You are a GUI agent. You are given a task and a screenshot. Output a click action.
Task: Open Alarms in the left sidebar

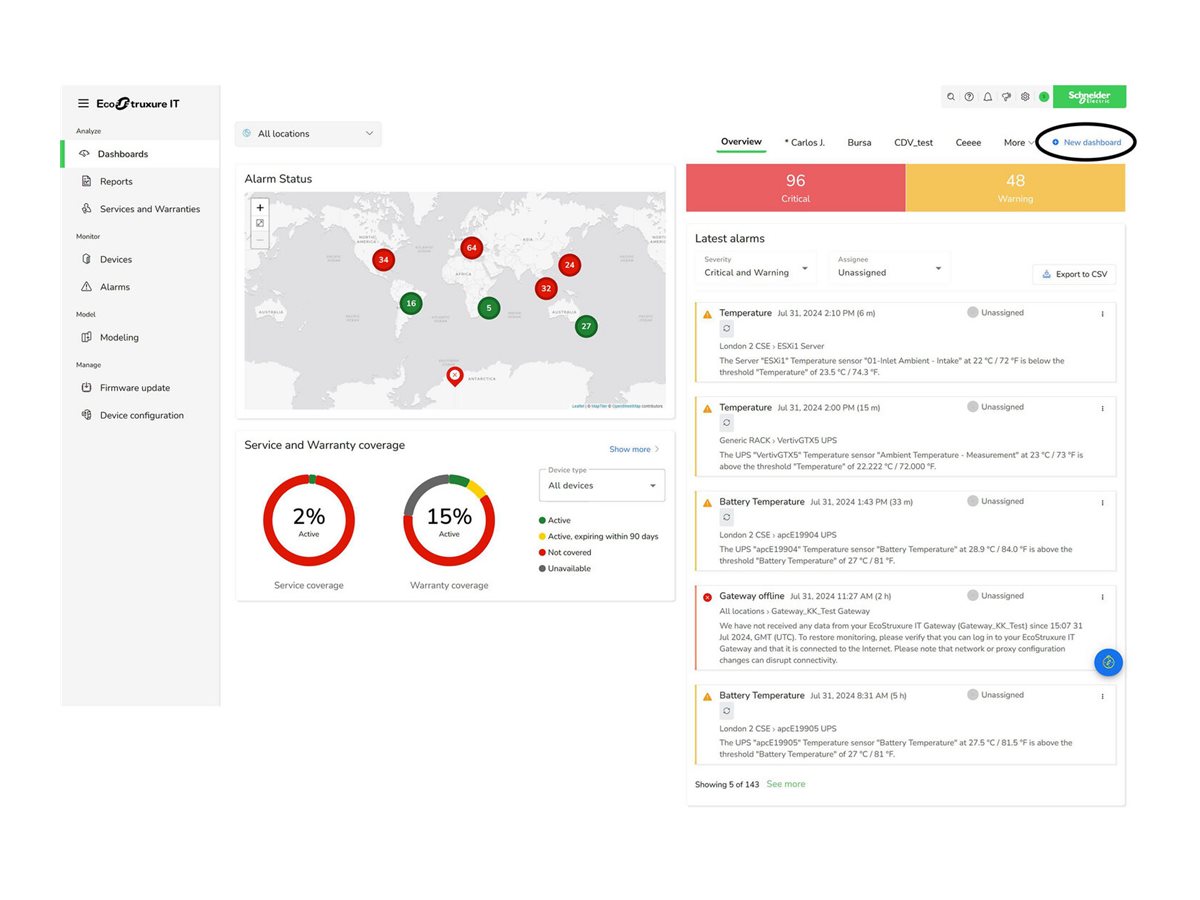tap(114, 287)
